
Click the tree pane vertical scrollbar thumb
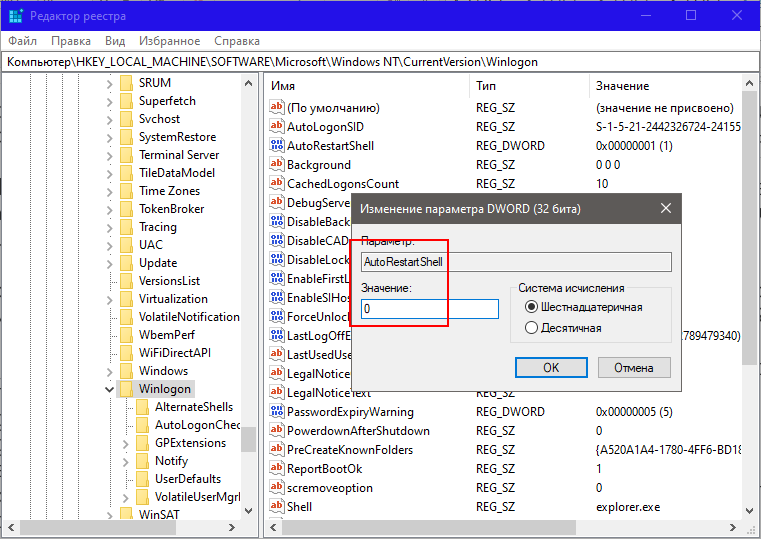[x=248, y=439]
